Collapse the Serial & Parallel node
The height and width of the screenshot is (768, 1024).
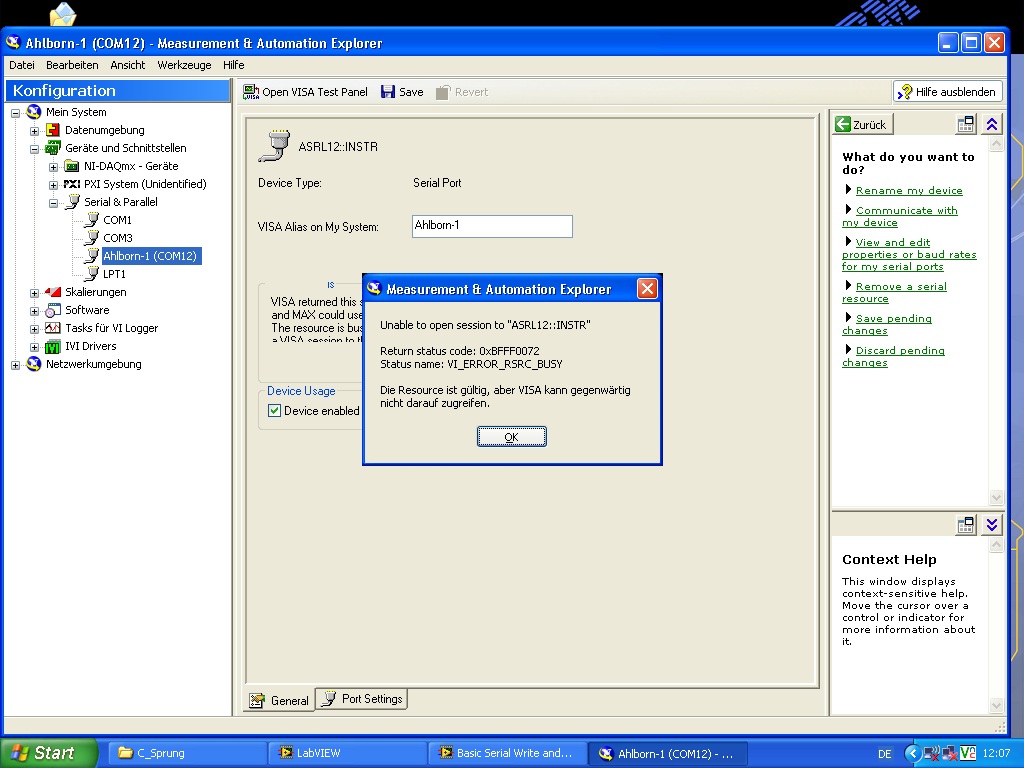tap(54, 203)
